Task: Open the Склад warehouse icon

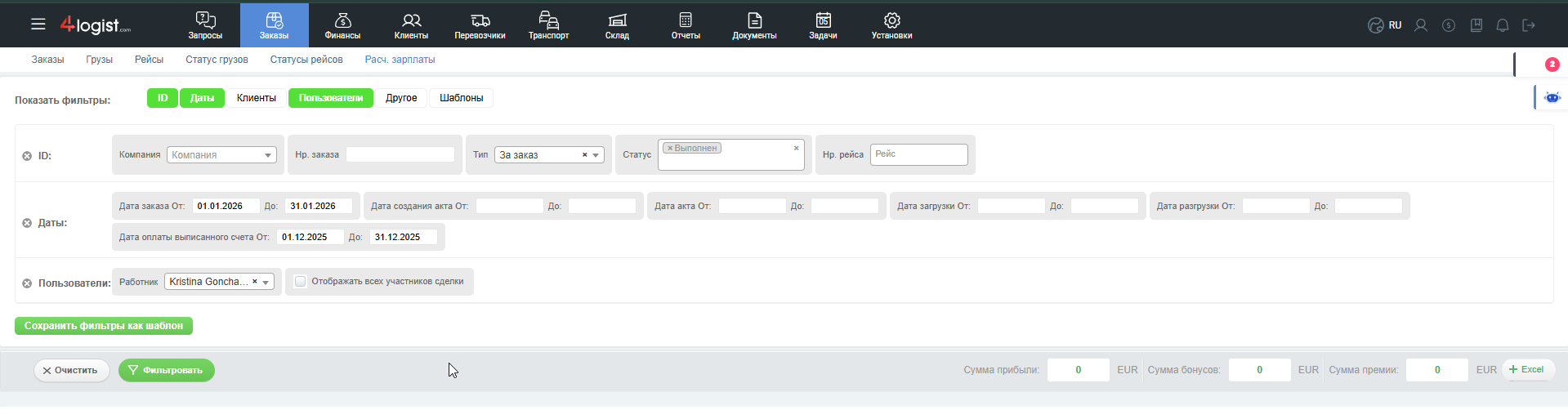Action: tap(617, 20)
